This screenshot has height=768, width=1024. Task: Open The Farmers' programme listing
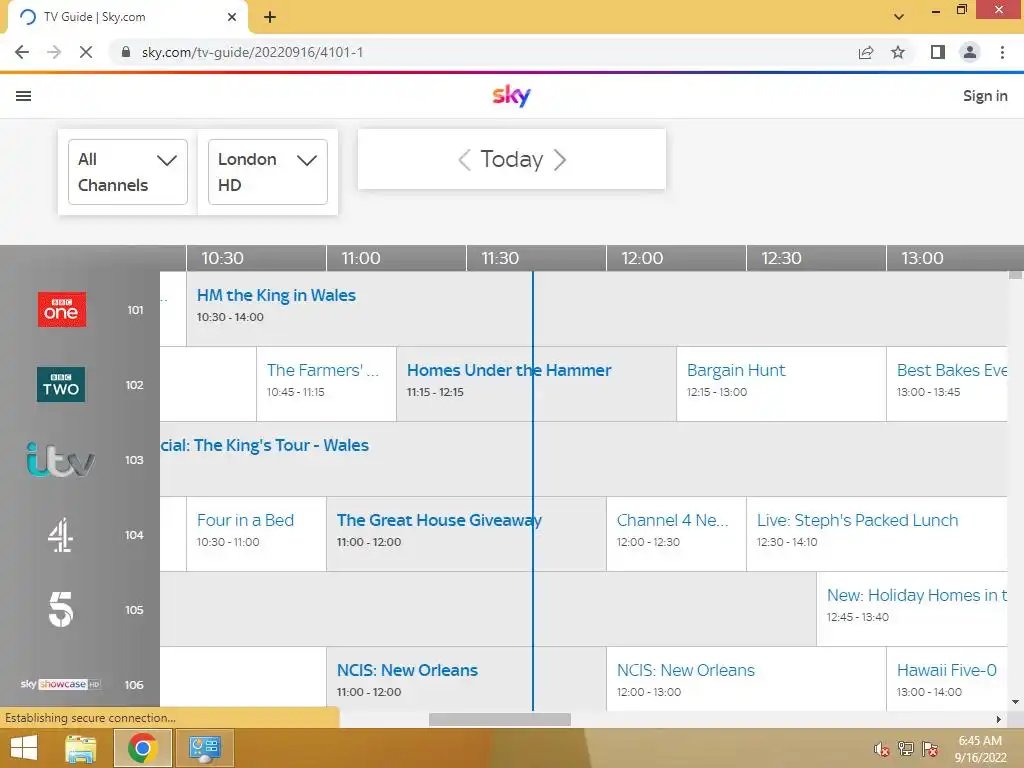pyautogui.click(x=327, y=384)
